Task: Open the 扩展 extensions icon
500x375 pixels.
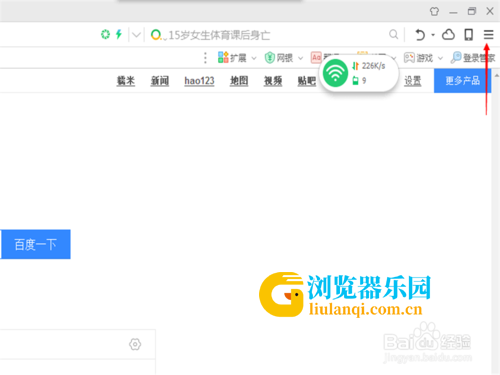Action: pyautogui.click(x=223, y=58)
